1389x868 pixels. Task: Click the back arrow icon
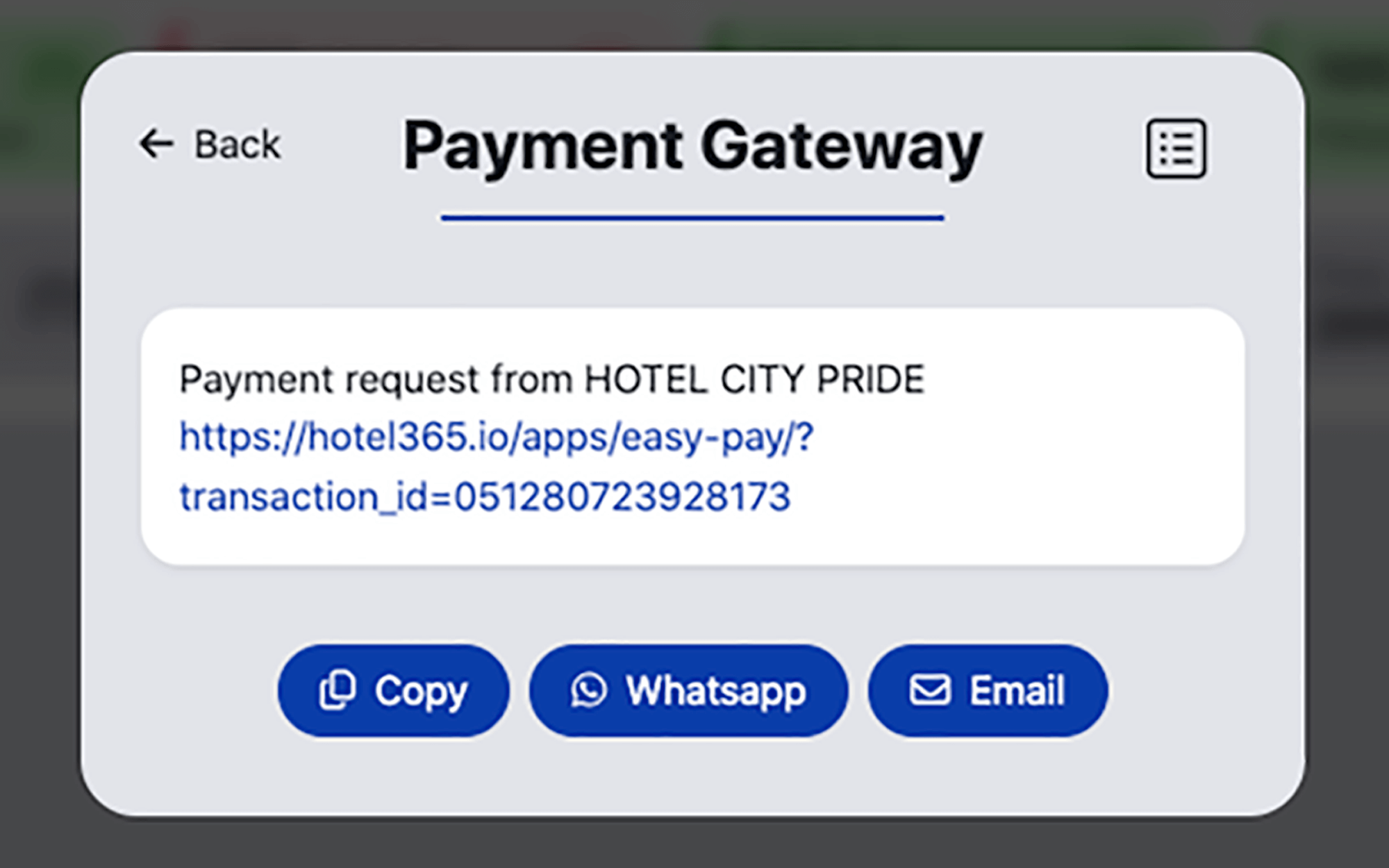(156, 144)
